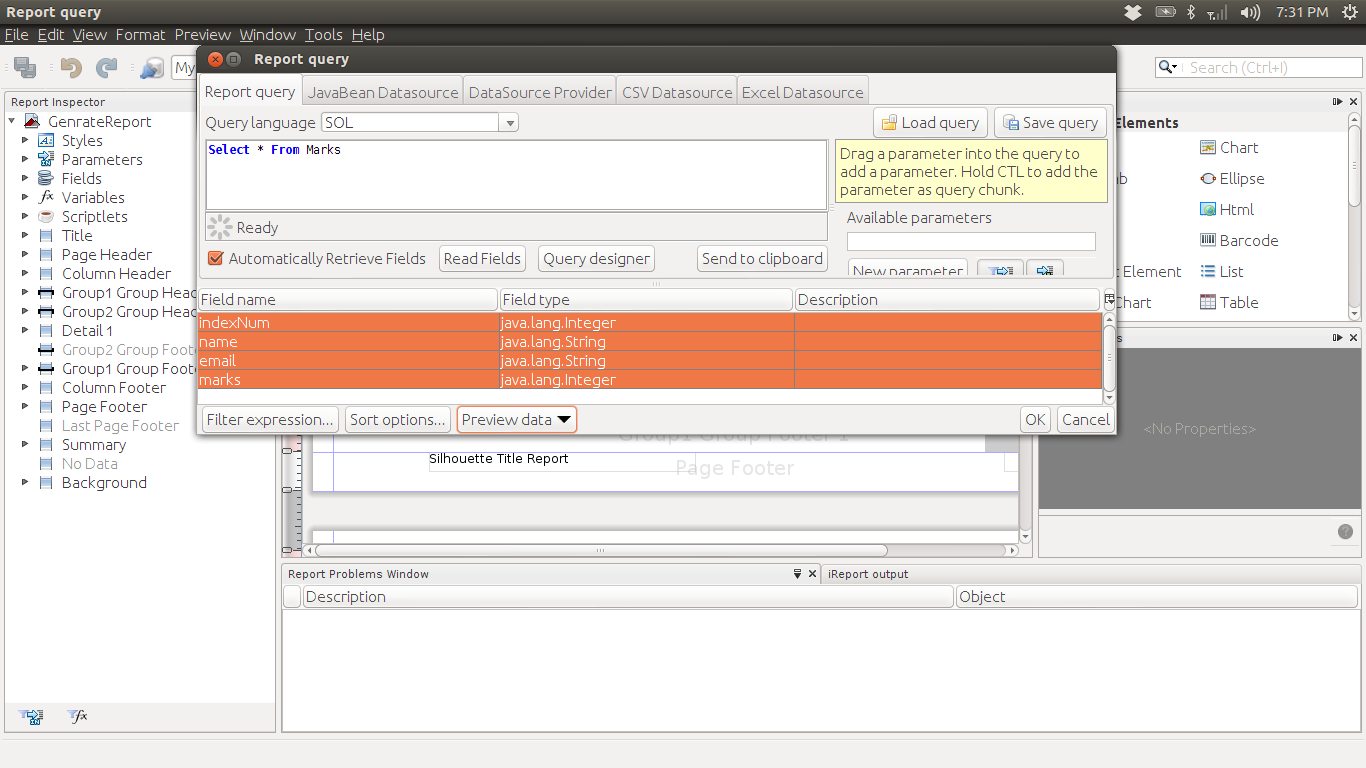
Task: Select the Html element icon
Action: point(1227,209)
